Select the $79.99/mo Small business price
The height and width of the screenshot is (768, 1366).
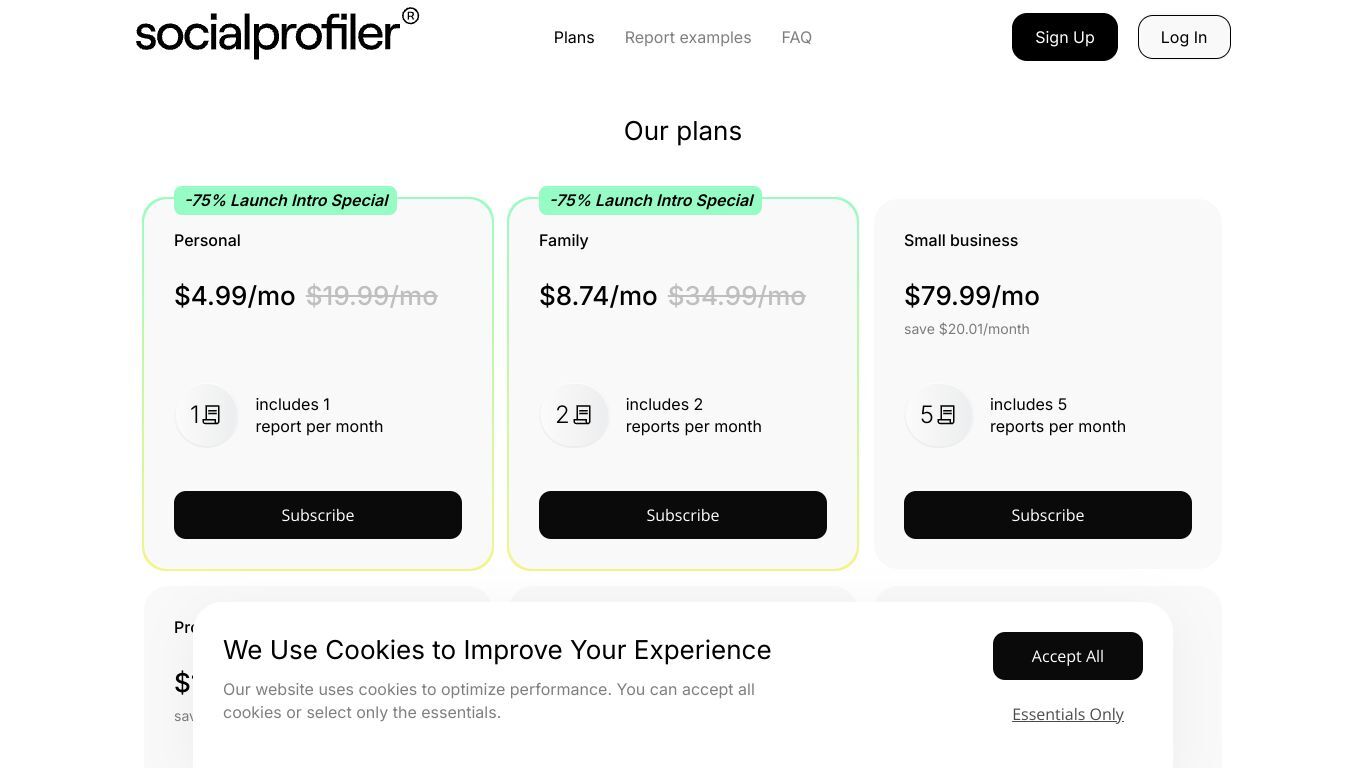click(972, 296)
